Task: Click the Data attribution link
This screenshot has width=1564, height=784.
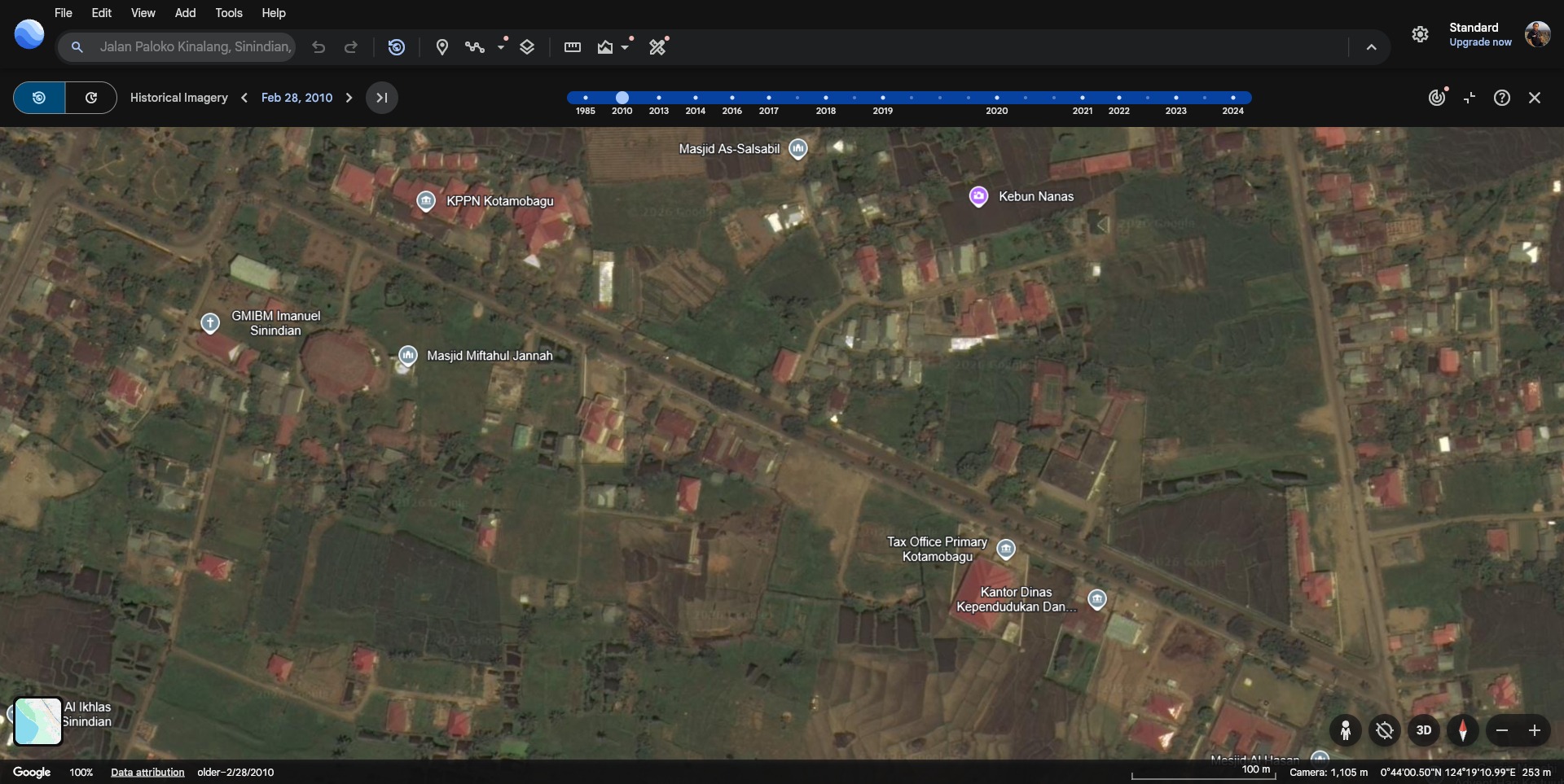Action: coord(147,772)
